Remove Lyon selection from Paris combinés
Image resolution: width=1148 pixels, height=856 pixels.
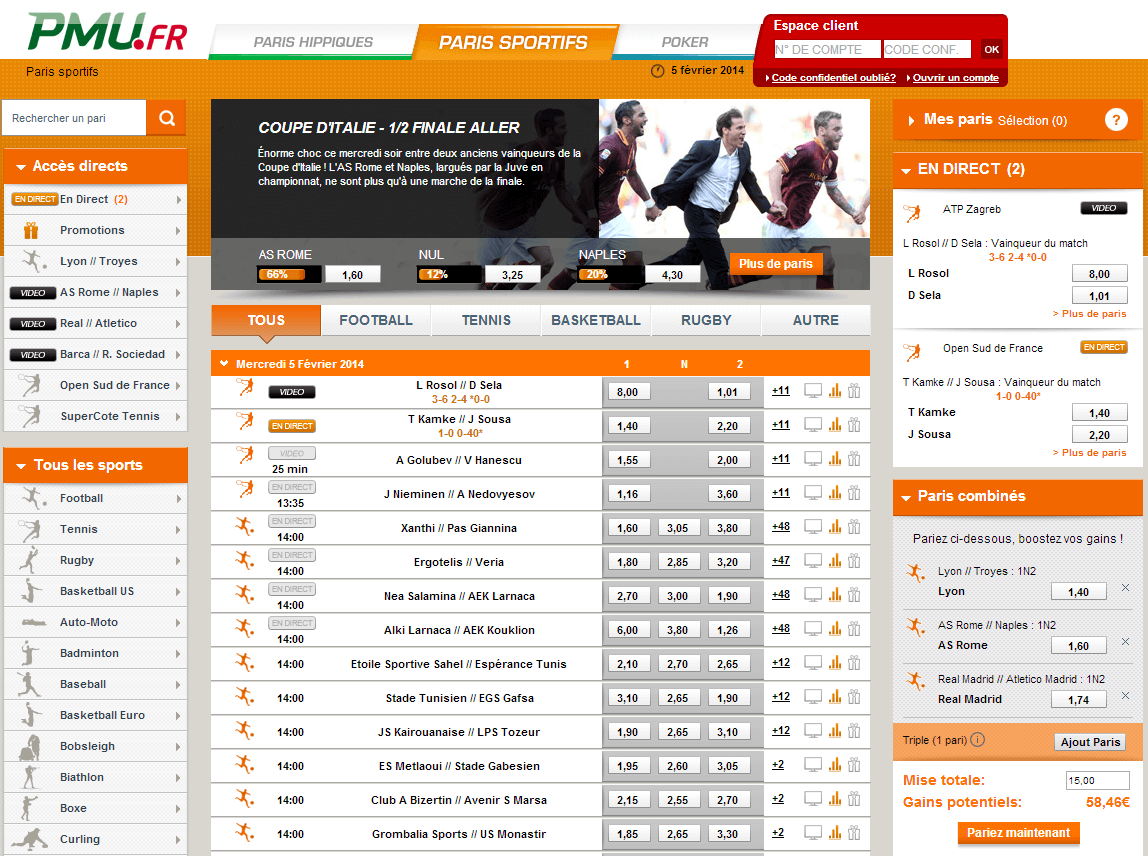(x=1125, y=587)
